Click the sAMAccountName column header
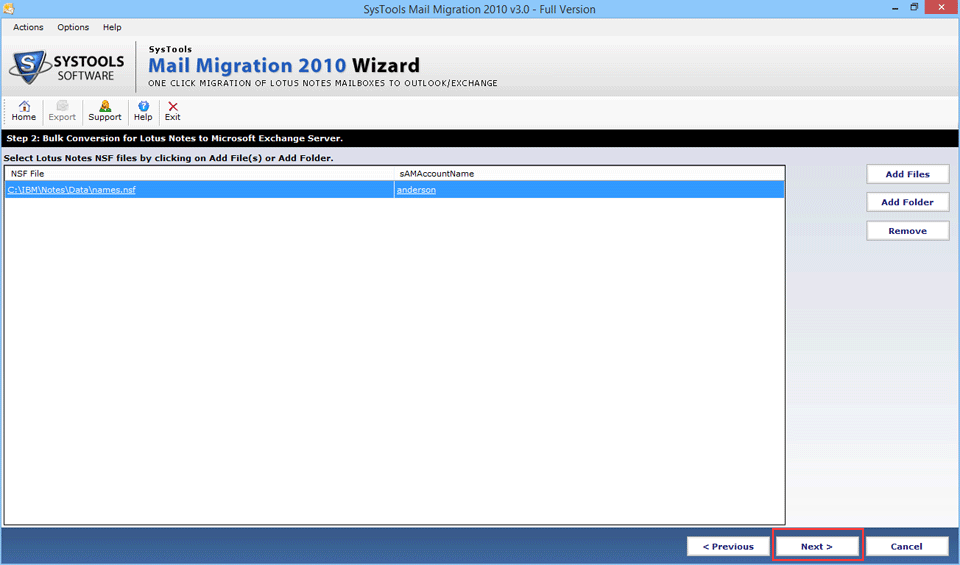 [x=589, y=174]
